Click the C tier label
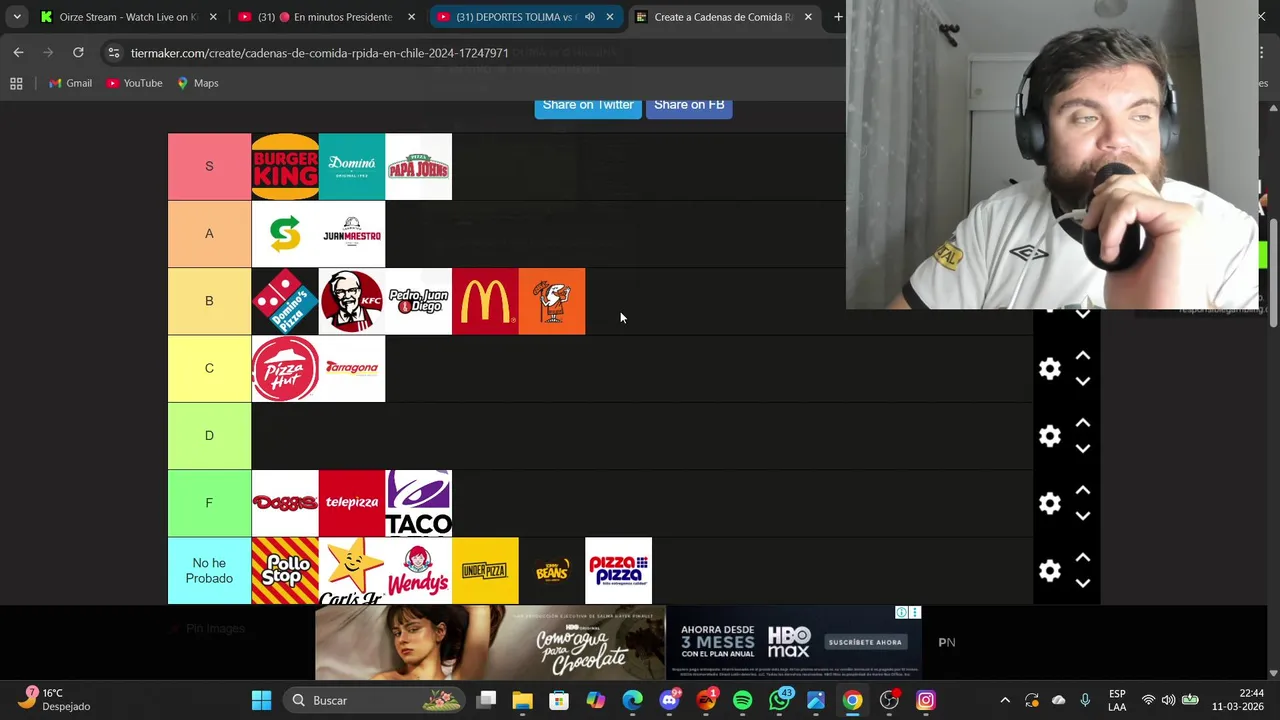This screenshot has width=1280, height=720. click(x=209, y=368)
